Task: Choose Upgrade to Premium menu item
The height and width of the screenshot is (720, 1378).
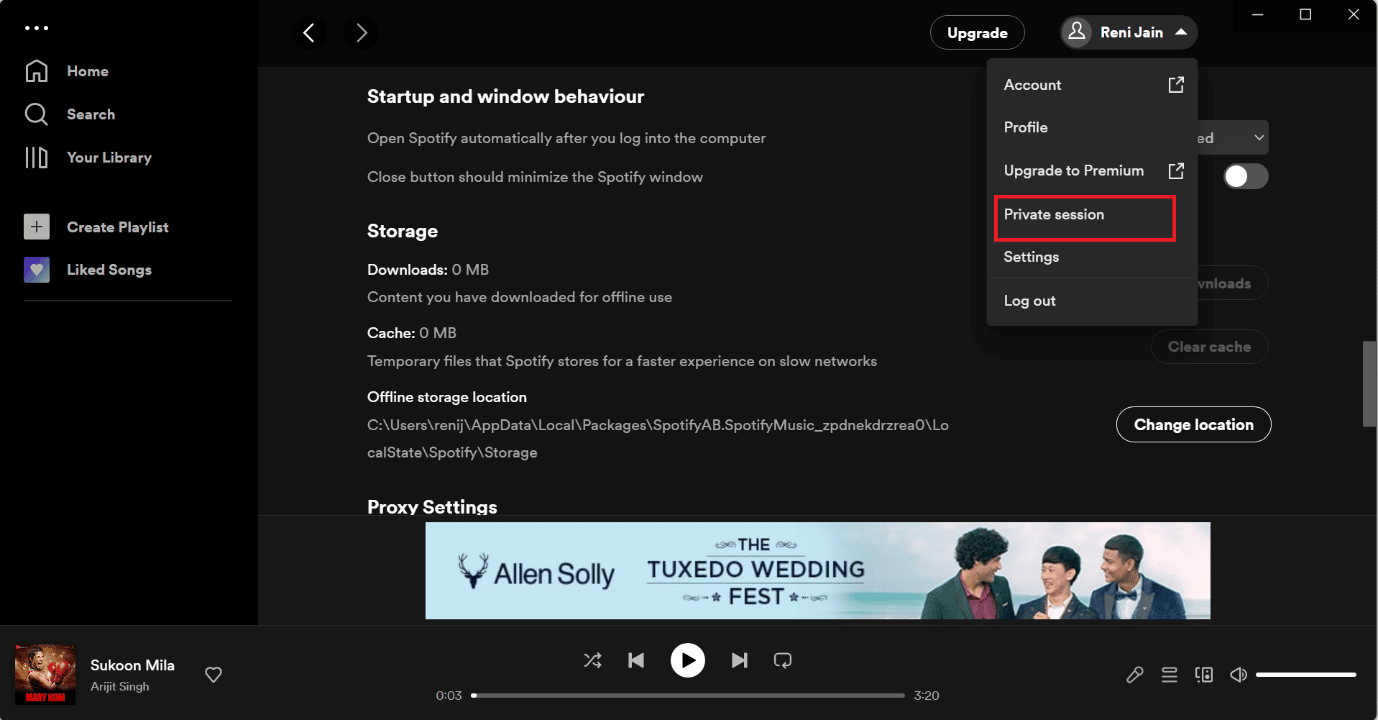Action: point(1092,171)
